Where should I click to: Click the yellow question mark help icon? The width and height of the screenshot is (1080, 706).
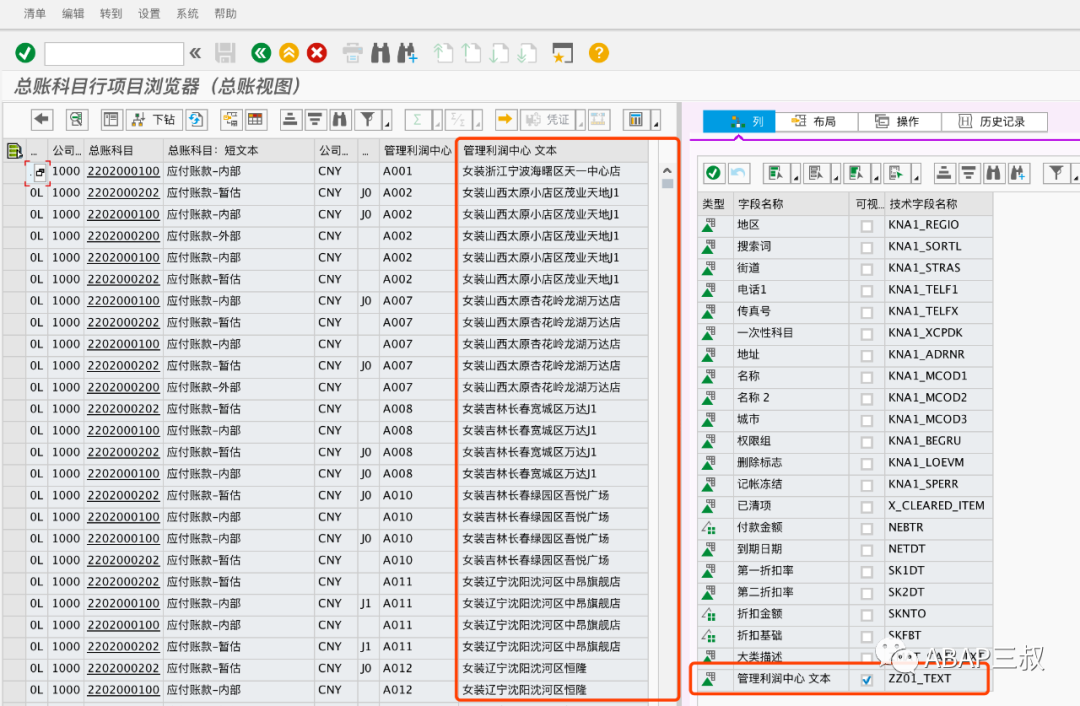point(599,53)
